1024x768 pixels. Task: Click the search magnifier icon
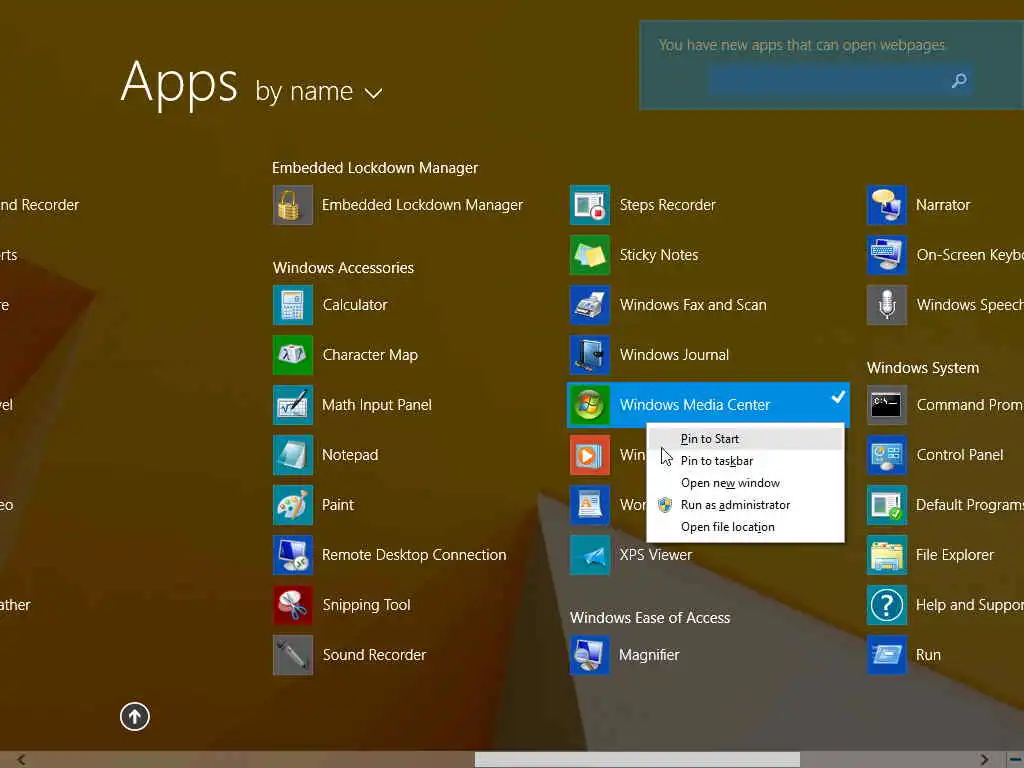click(959, 80)
